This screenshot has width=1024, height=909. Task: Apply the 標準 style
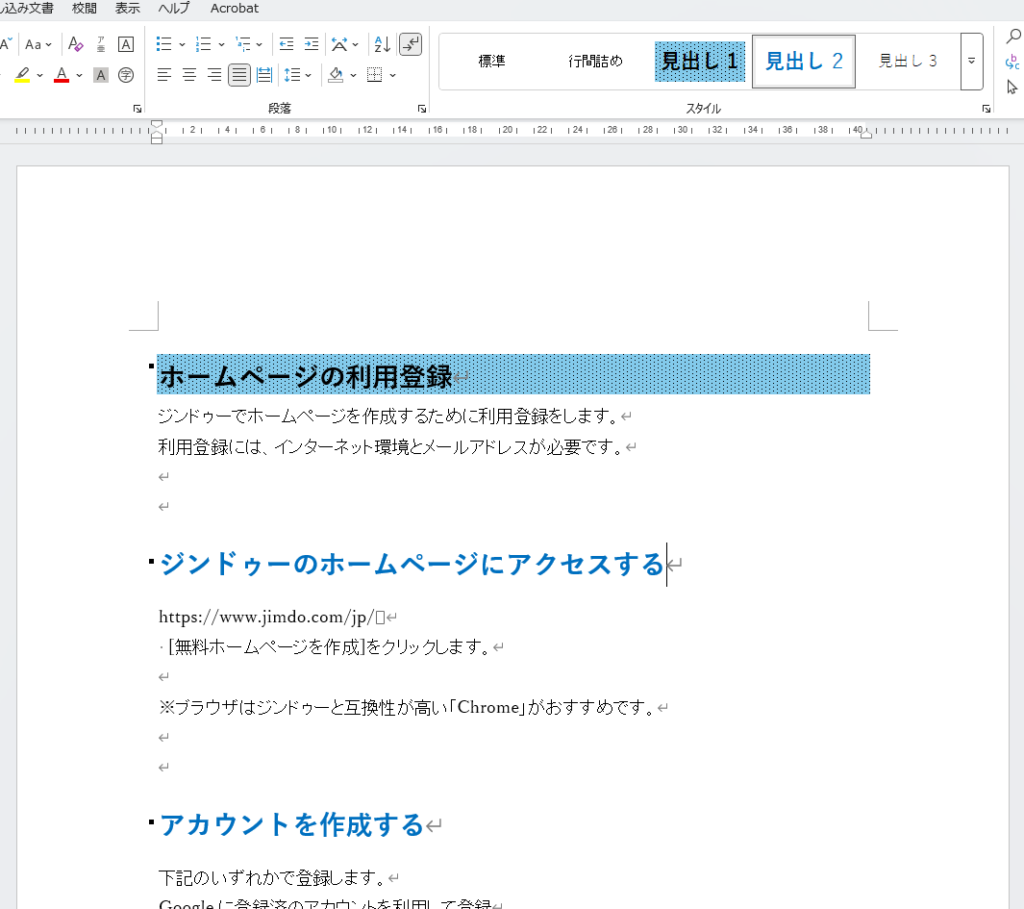(x=491, y=61)
